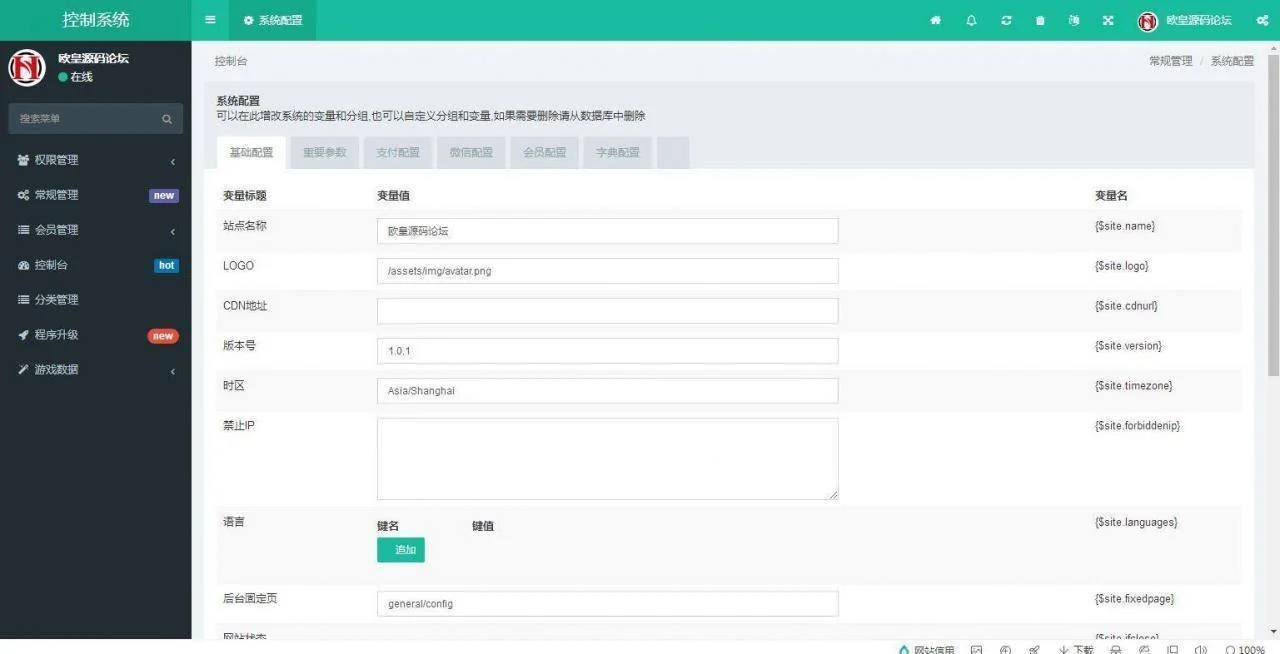This screenshot has height=654, width=1280.
Task: Open 程序升级 in the sidebar
Action: pyautogui.click(x=95, y=335)
